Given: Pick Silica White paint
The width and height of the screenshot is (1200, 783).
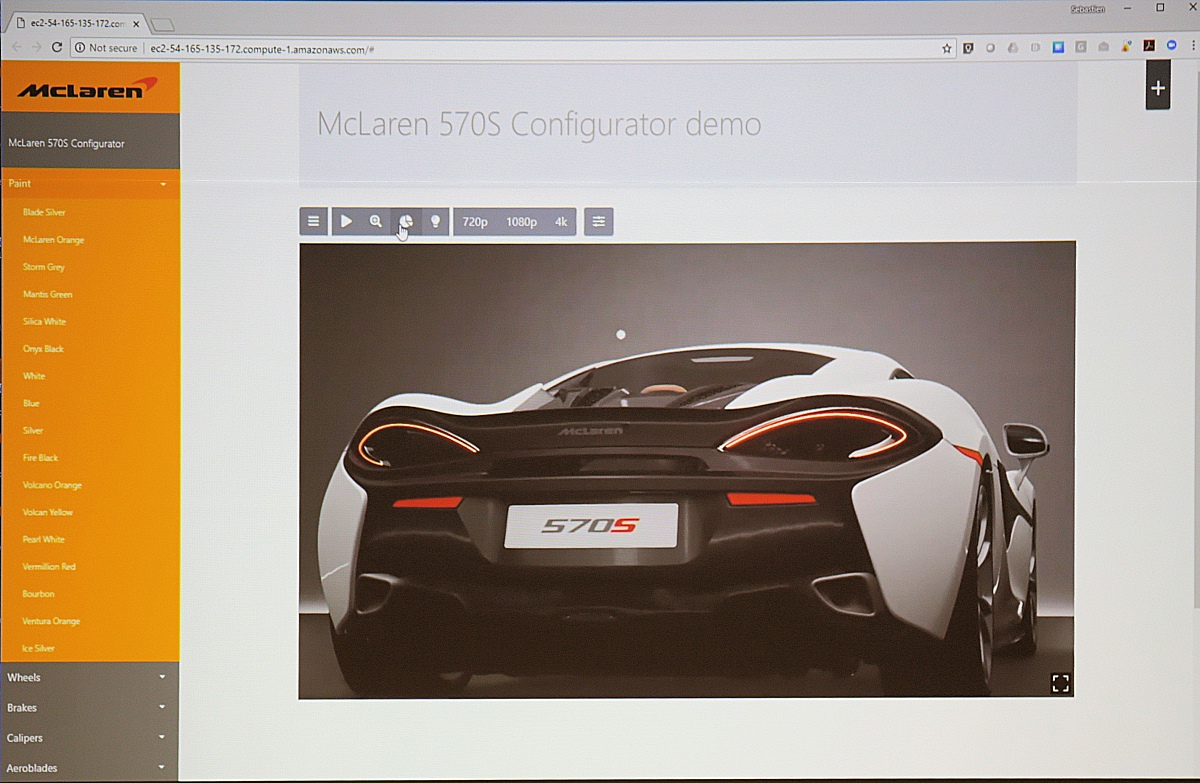Looking at the screenshot, I should (x=44, y=322).
